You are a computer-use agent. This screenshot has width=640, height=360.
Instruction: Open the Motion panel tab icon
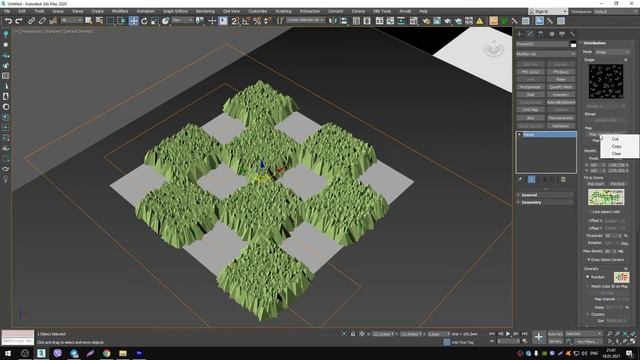coord(551,34)
